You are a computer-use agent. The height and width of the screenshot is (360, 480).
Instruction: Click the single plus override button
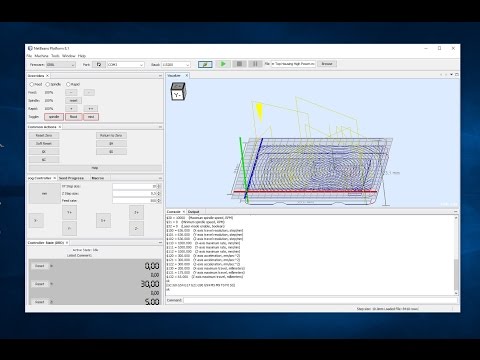coord(71,109)
